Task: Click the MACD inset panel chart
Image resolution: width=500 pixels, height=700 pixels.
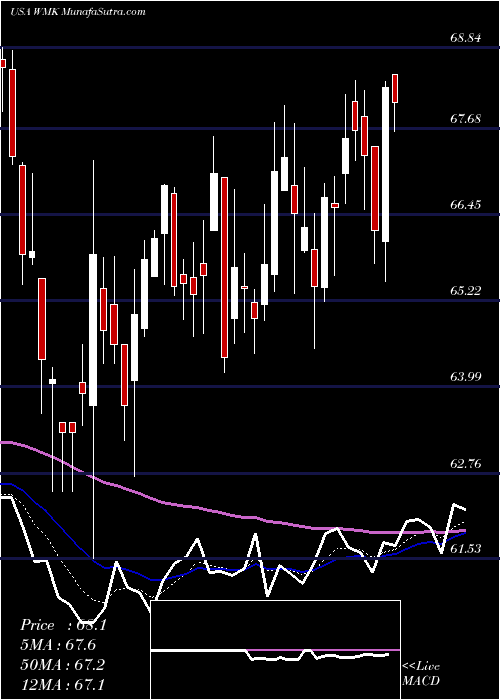Action: click(x=275, y=650)
